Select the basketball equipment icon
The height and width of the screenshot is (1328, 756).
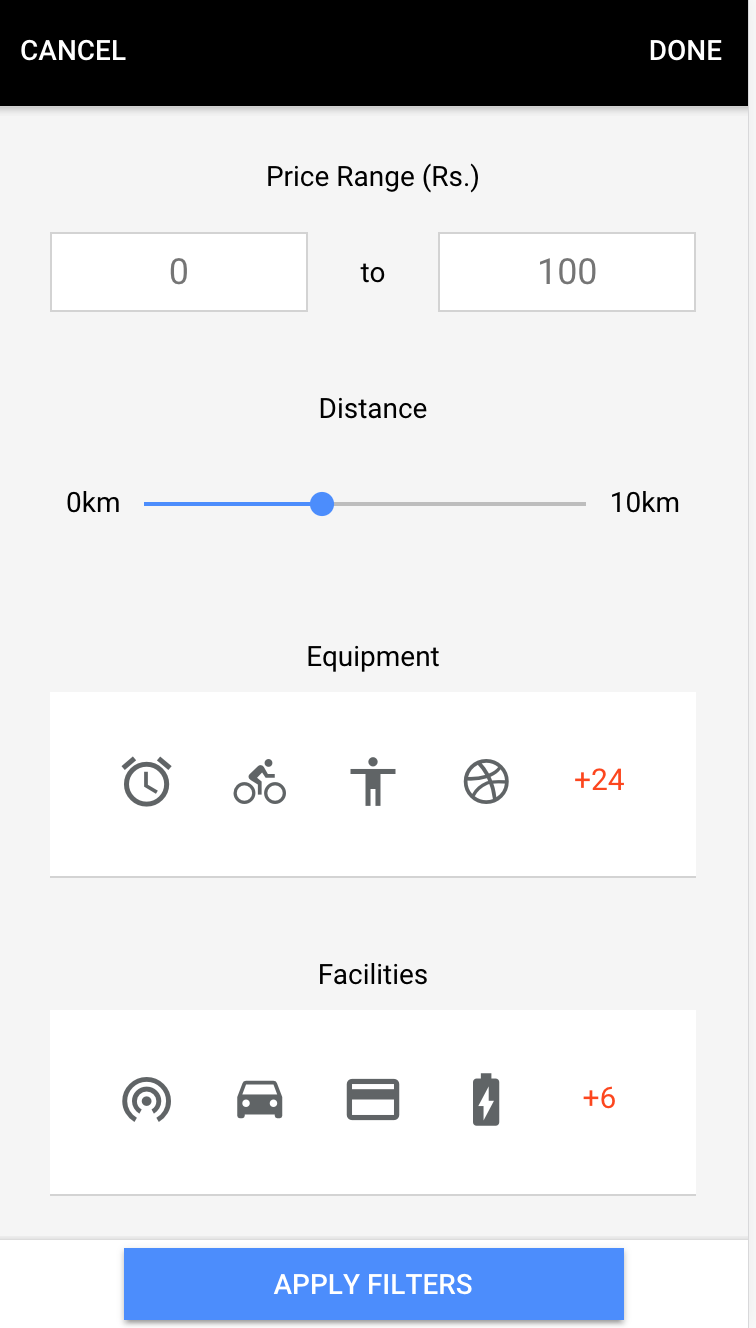[487, 781]
